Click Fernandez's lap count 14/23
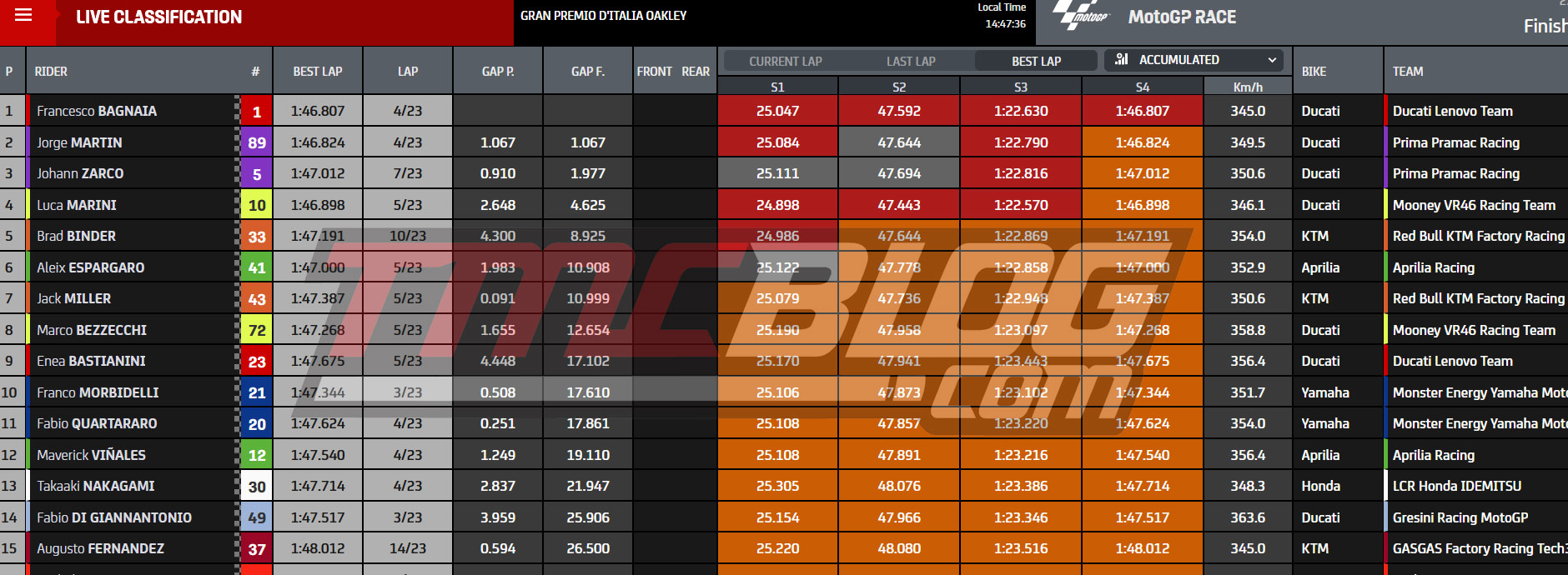The image size is (1568, 575). [x=408, y=548]
